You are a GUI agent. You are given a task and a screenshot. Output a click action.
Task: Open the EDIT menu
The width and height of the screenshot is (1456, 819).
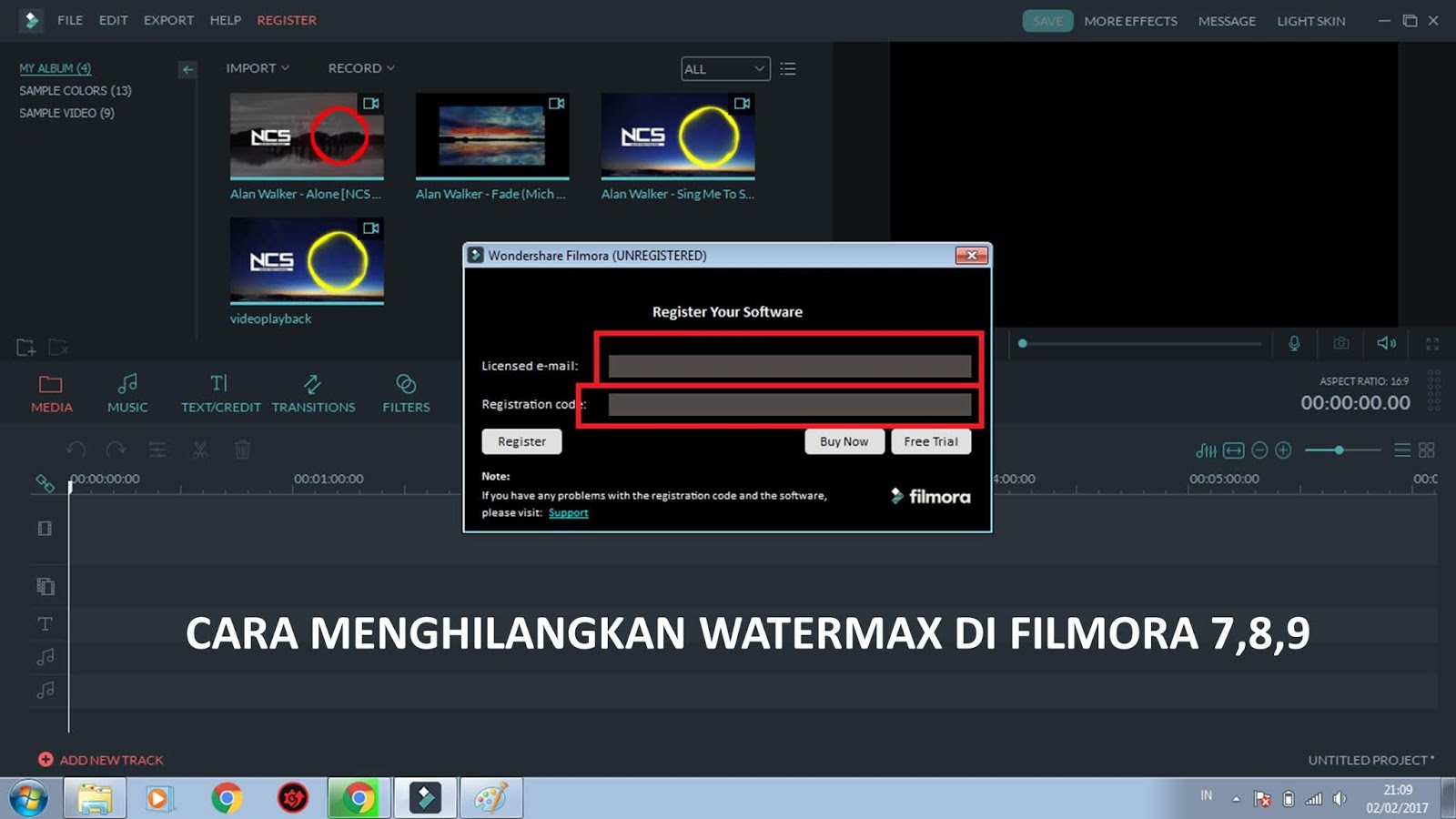[113, 20]
